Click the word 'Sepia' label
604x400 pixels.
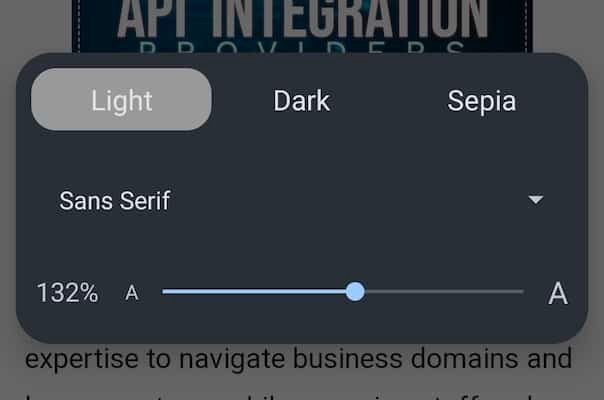(482, 102)
